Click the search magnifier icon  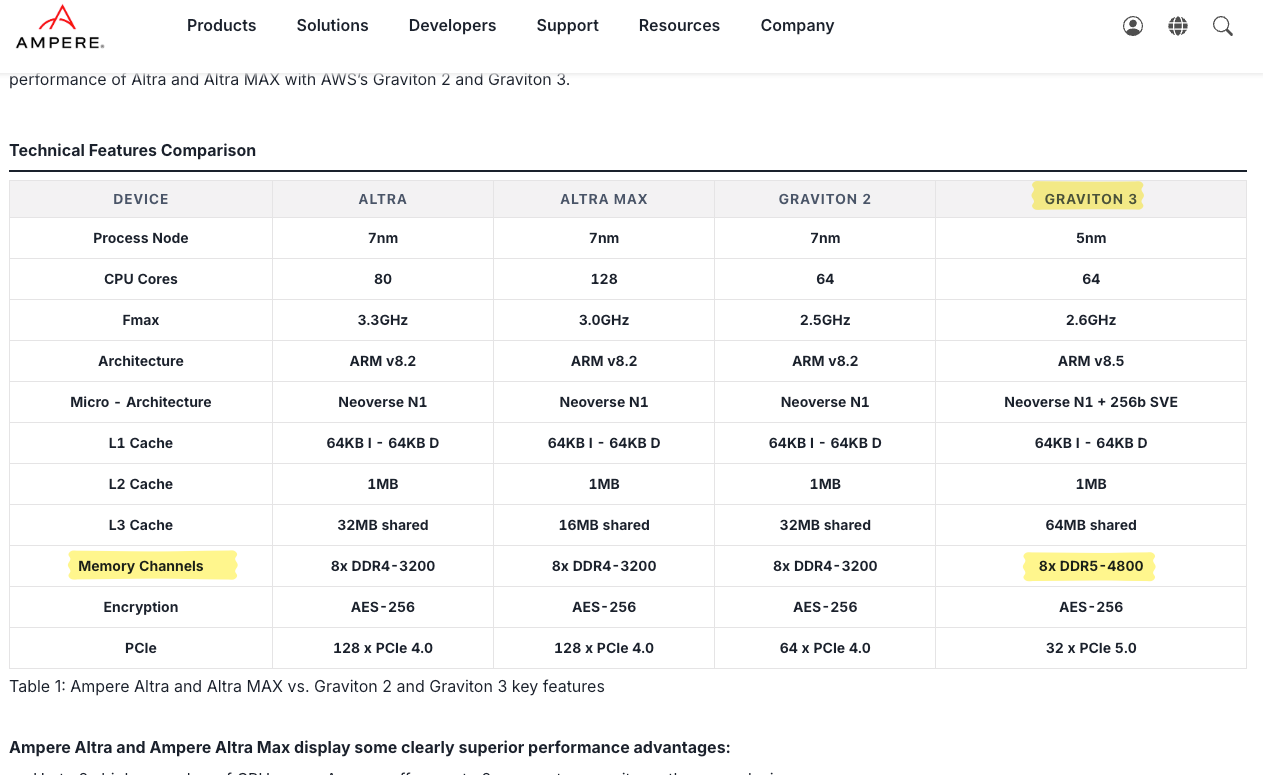tap(1223, 26)
